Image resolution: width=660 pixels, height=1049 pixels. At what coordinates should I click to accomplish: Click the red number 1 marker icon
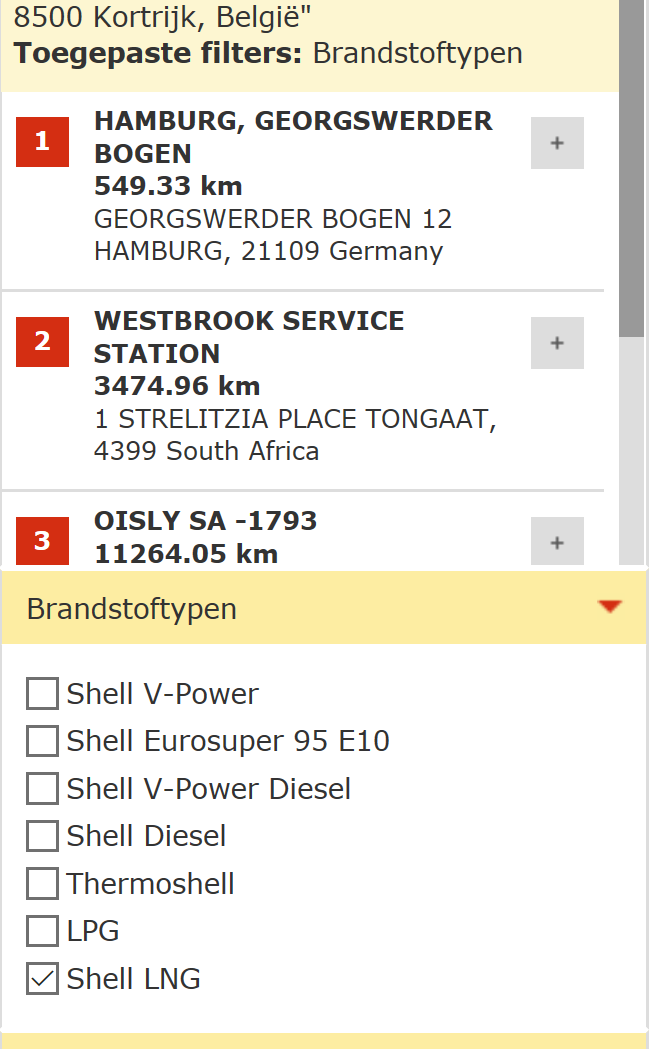tap(42, 142)
